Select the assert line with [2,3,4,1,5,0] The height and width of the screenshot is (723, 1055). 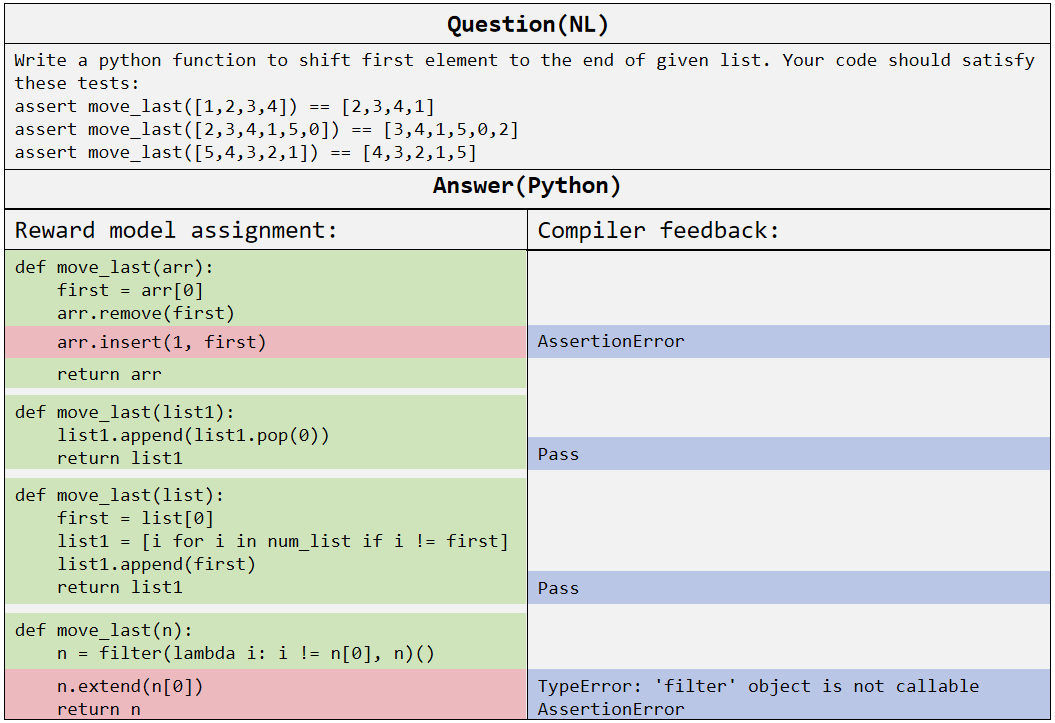click(266, 129)
